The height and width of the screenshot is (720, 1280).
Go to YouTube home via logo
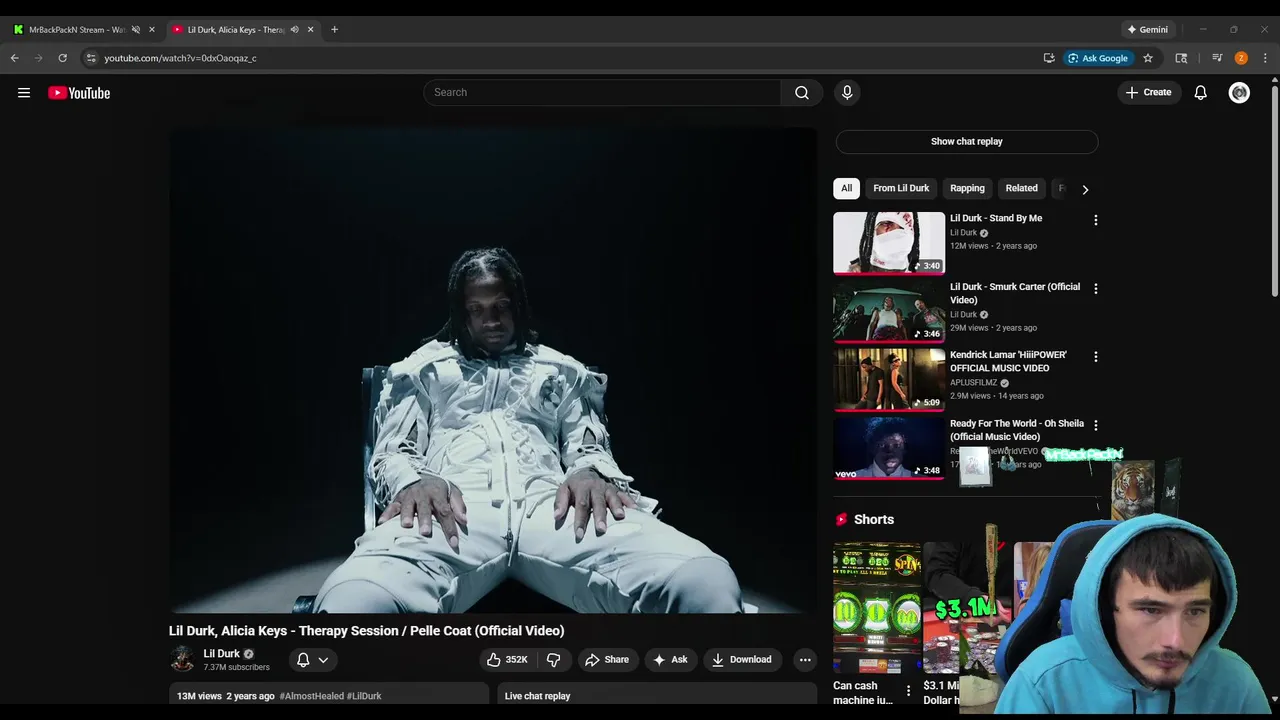79,93
